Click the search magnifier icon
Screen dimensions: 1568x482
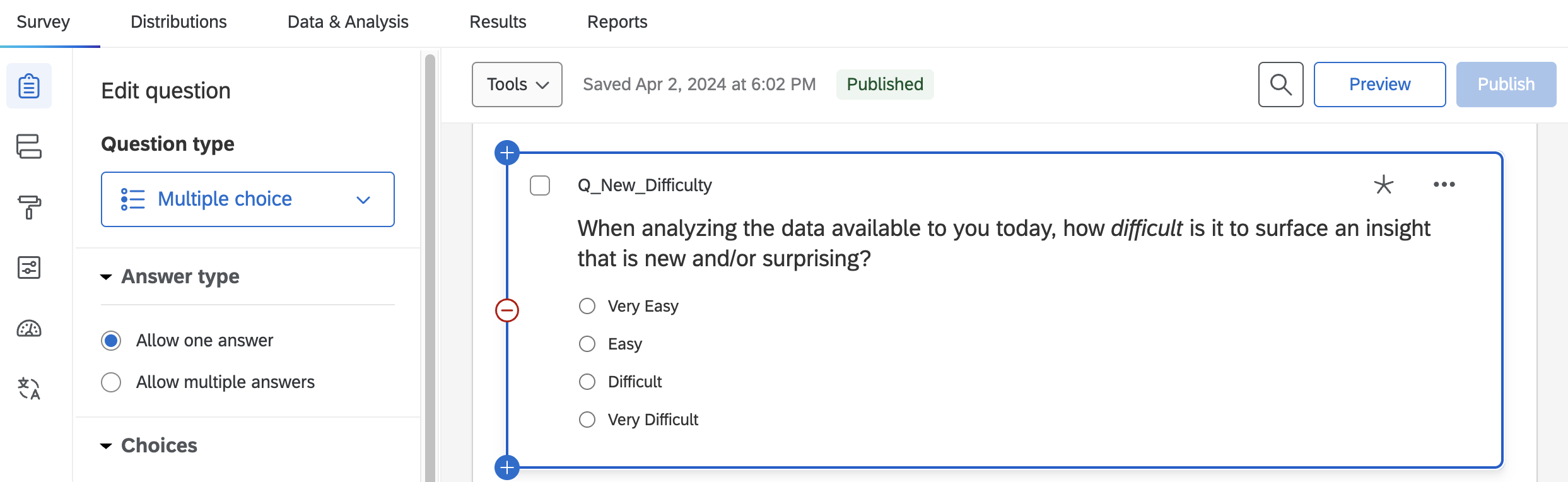pos(1280,85)
